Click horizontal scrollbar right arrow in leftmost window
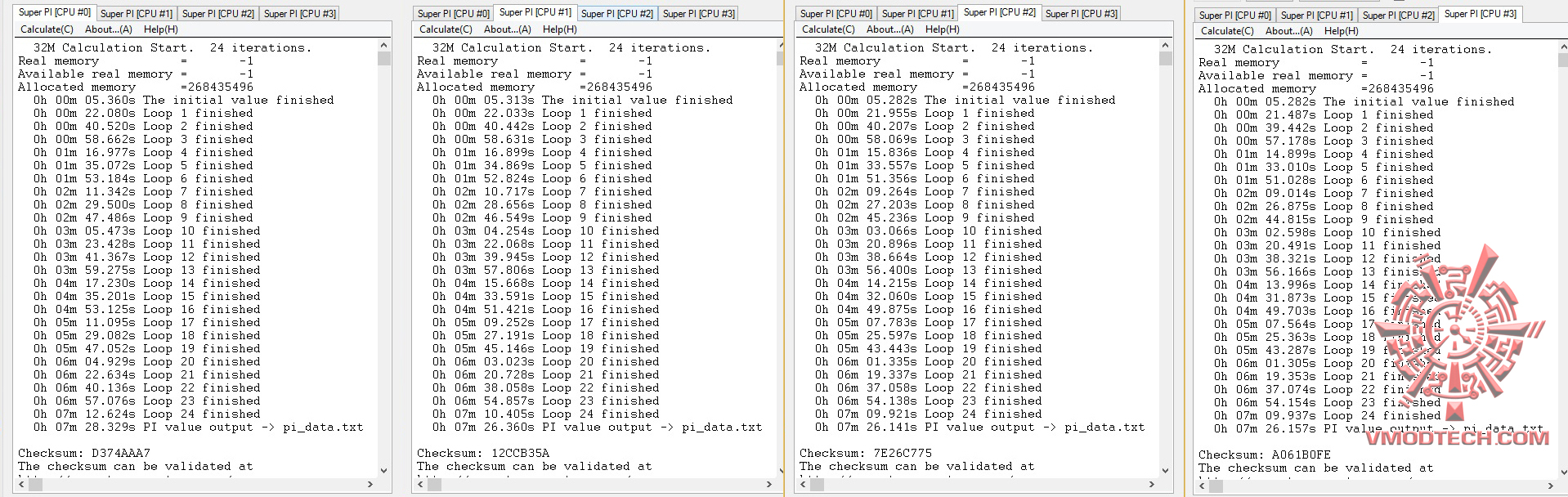This screenshot has width=1568, height=497. (372, 484)
